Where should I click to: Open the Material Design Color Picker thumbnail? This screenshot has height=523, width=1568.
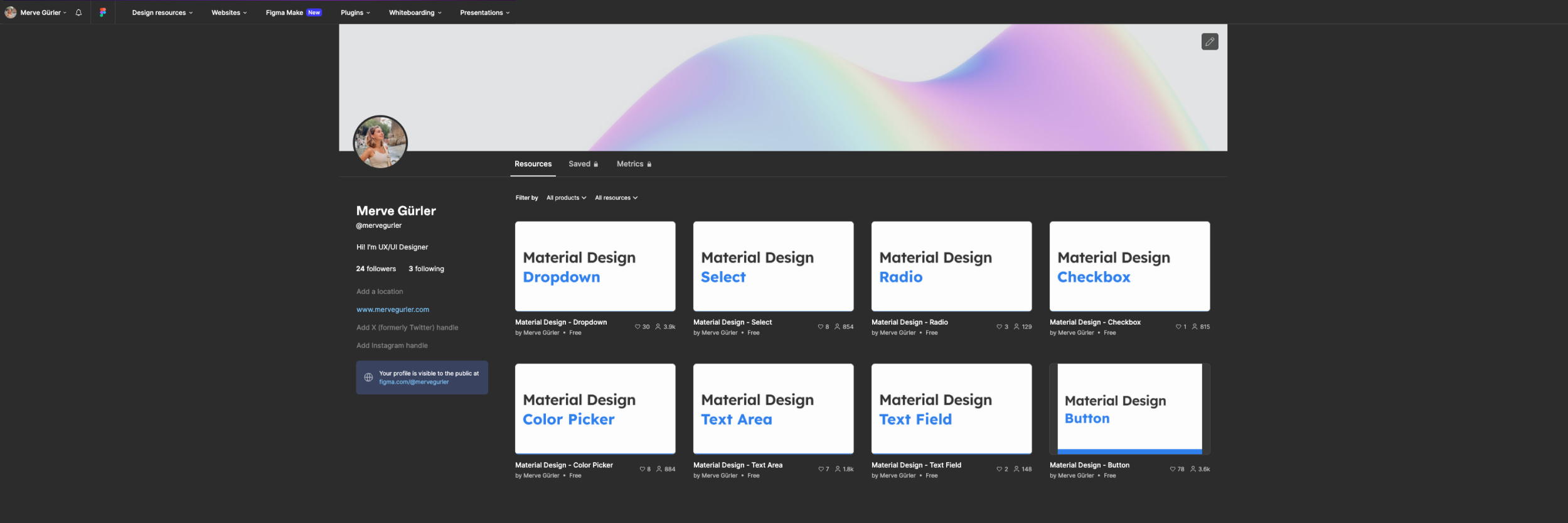click(x=595, y=409)
